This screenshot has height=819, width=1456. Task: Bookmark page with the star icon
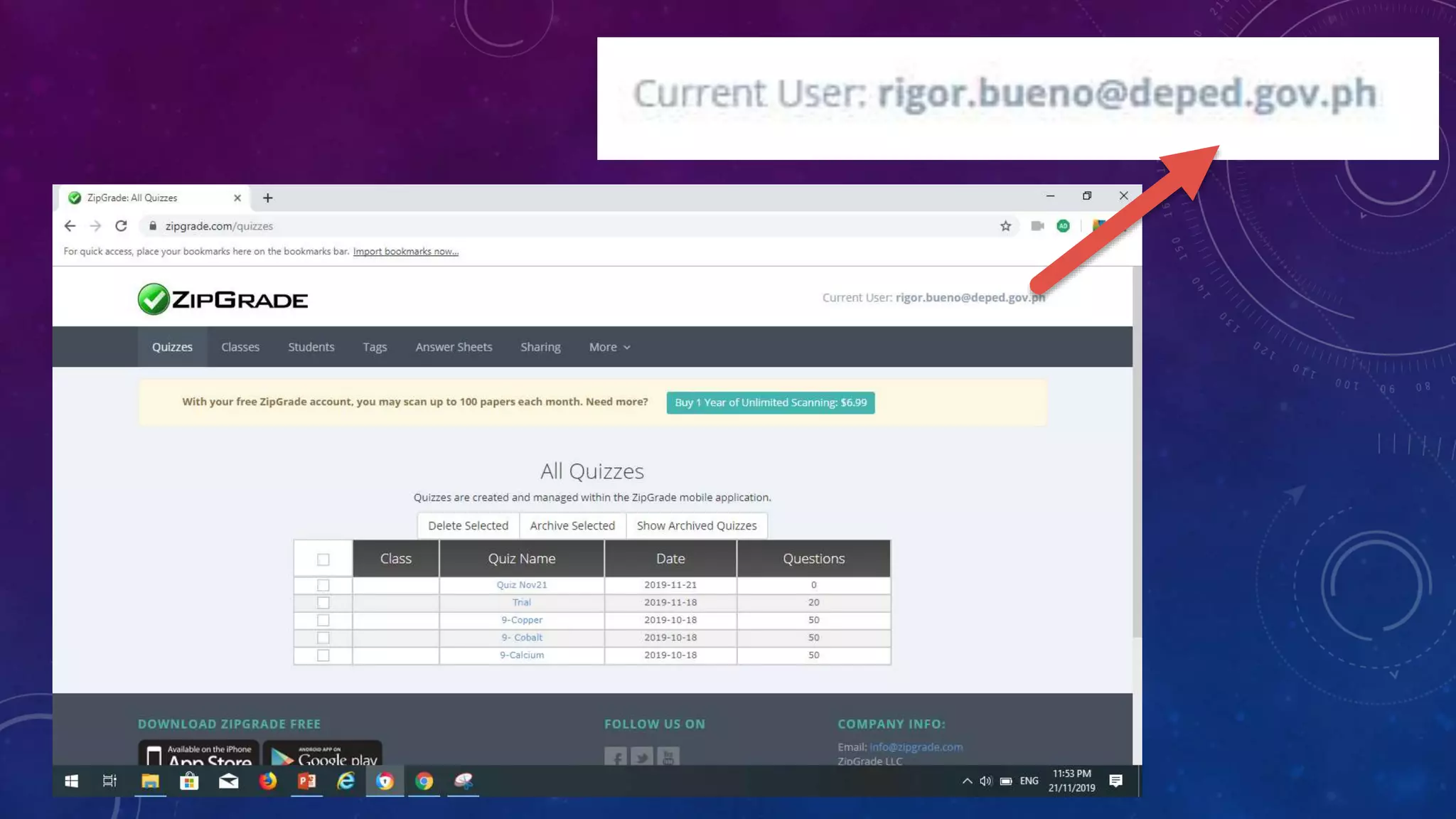click(x=1005, y=226)
